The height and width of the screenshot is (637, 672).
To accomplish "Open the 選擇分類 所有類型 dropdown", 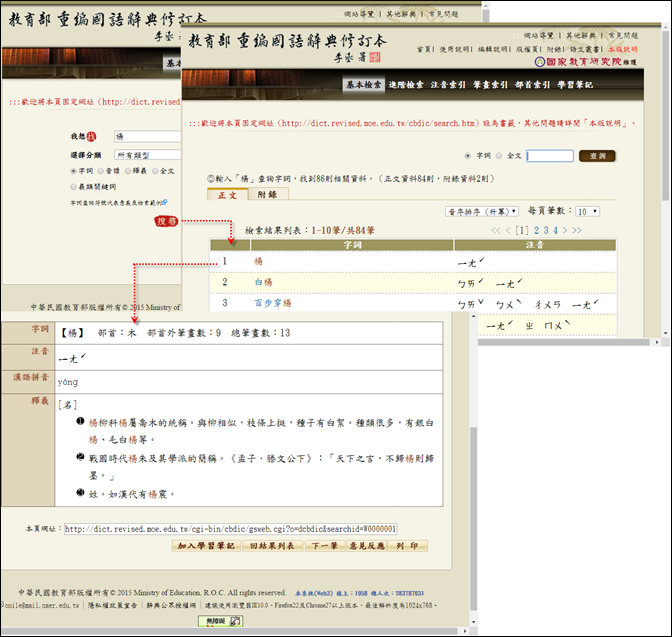I will 147,155.
